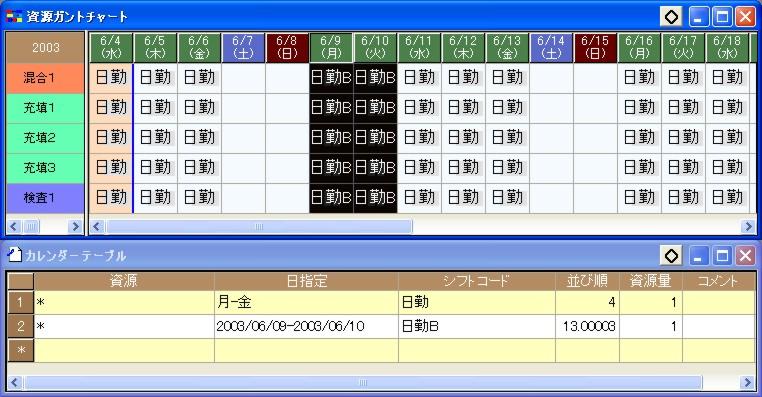The width and height of the screenshot is (762, 397).
Task: Click the Gantt chart horizontal scrollbar thumb
Action: (x=259, y=226)
